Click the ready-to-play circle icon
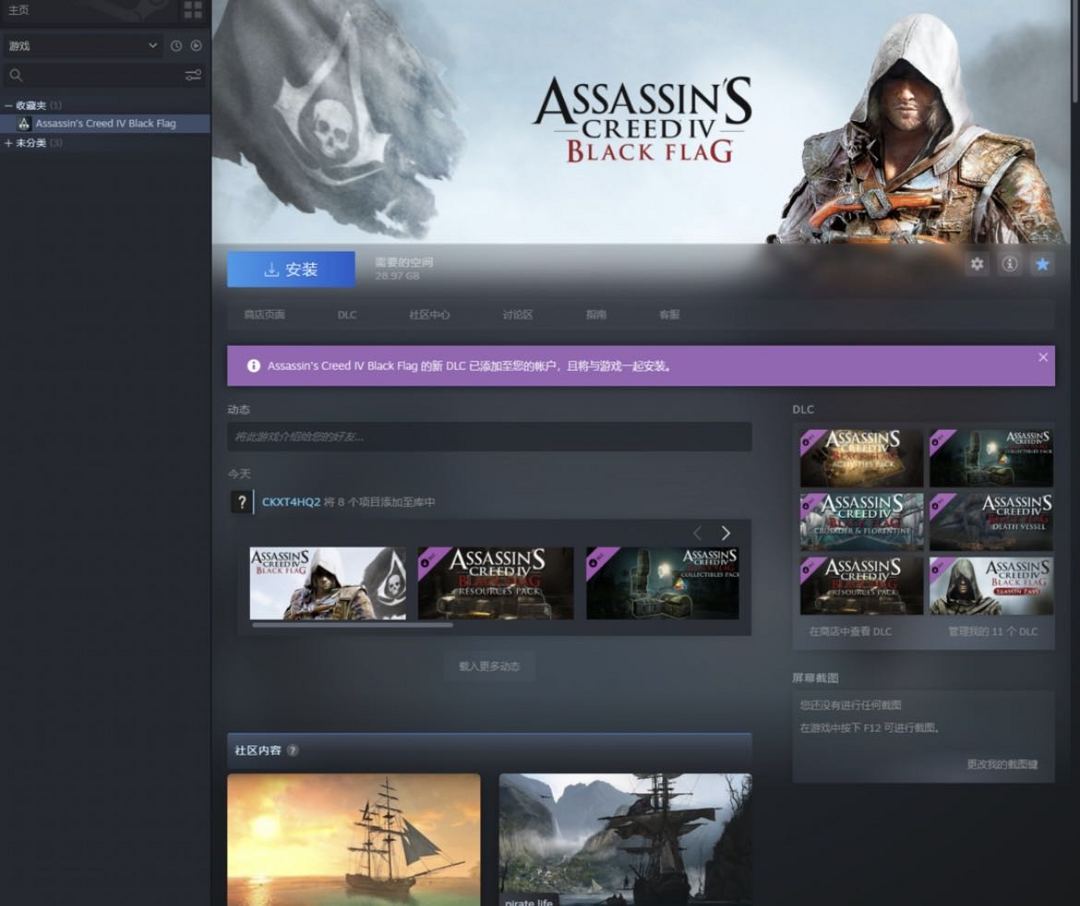 click(x=196, y=46)
